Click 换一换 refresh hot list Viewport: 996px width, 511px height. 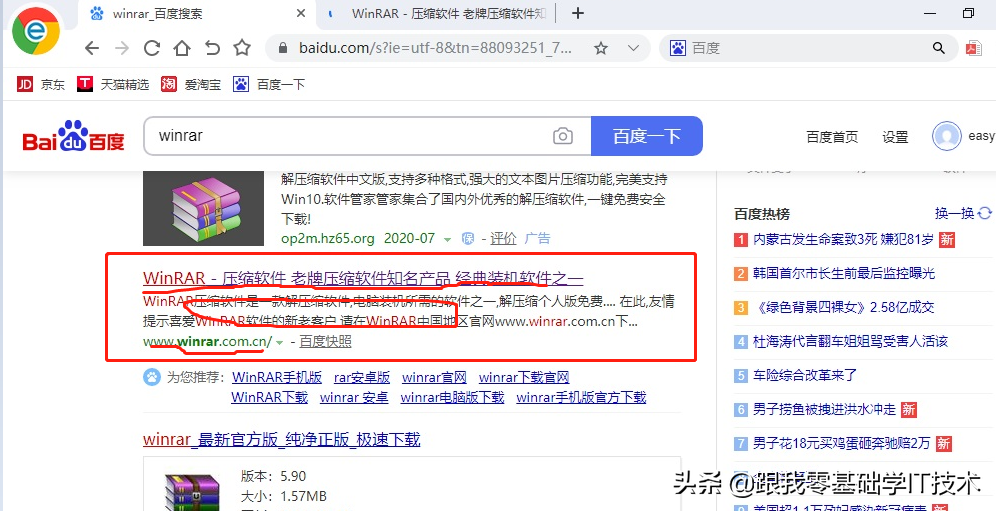tap(962, 213)
